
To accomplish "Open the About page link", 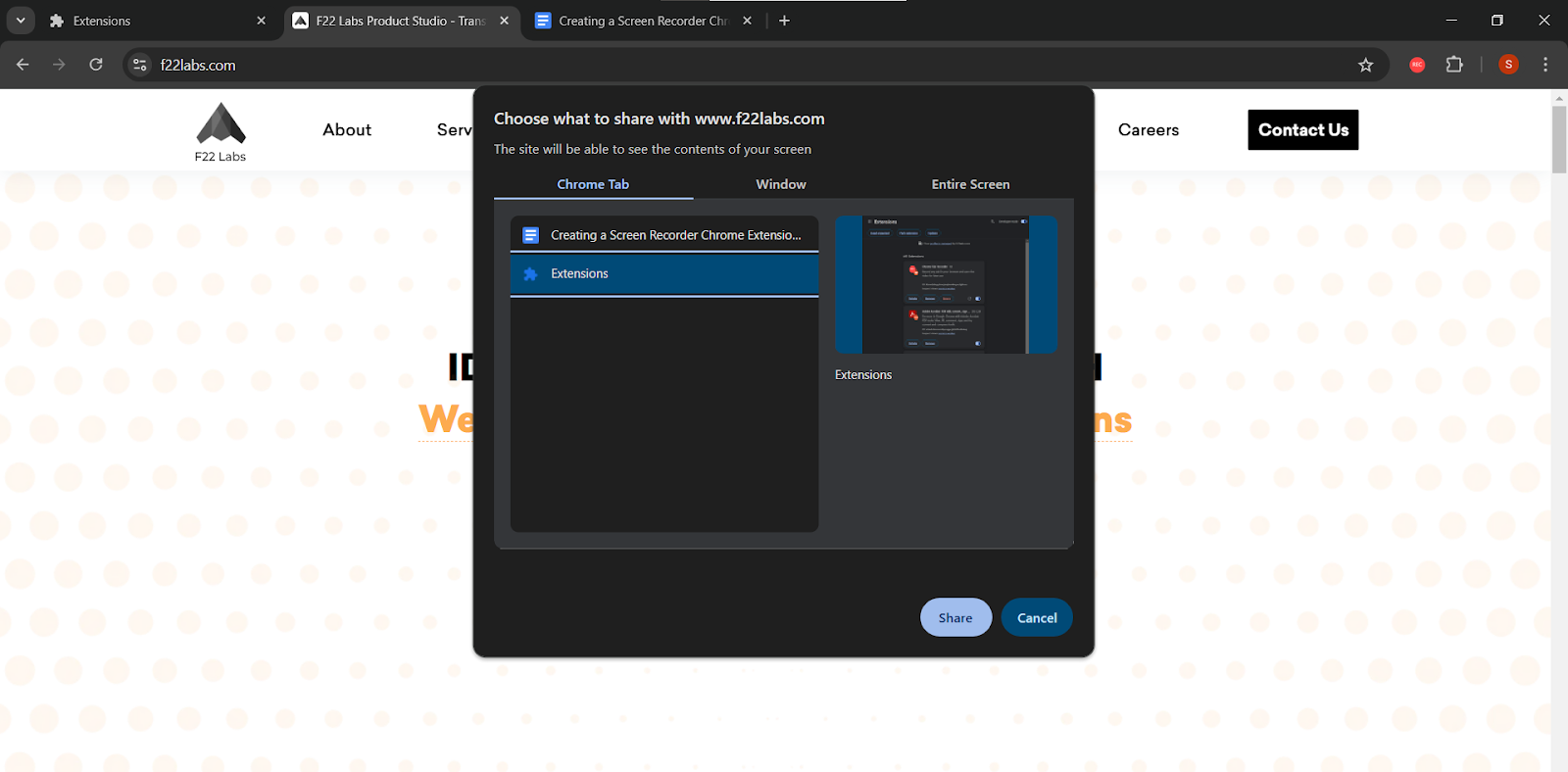I will [347, 129].
